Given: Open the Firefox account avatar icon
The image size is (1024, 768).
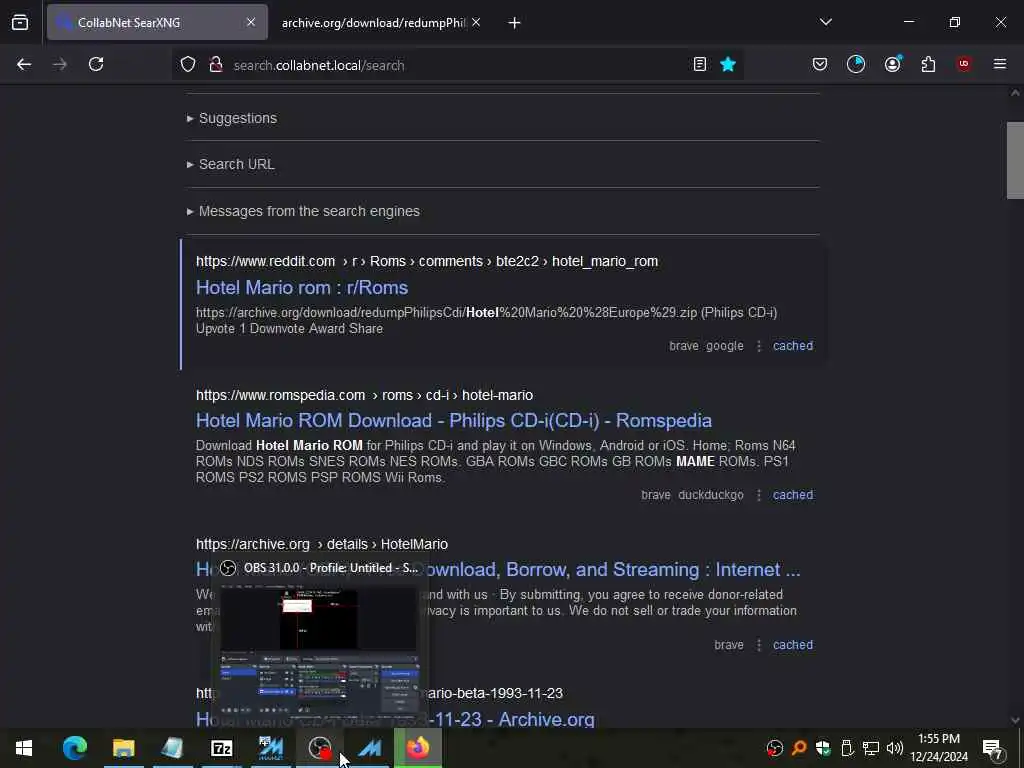Looking at the screenshot, I should point(892,64).
